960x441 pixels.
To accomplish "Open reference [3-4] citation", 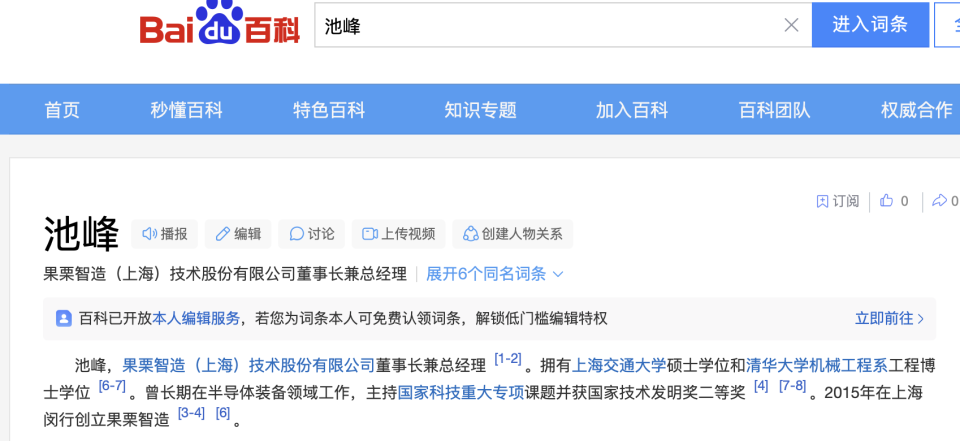I will click(191, 413).
